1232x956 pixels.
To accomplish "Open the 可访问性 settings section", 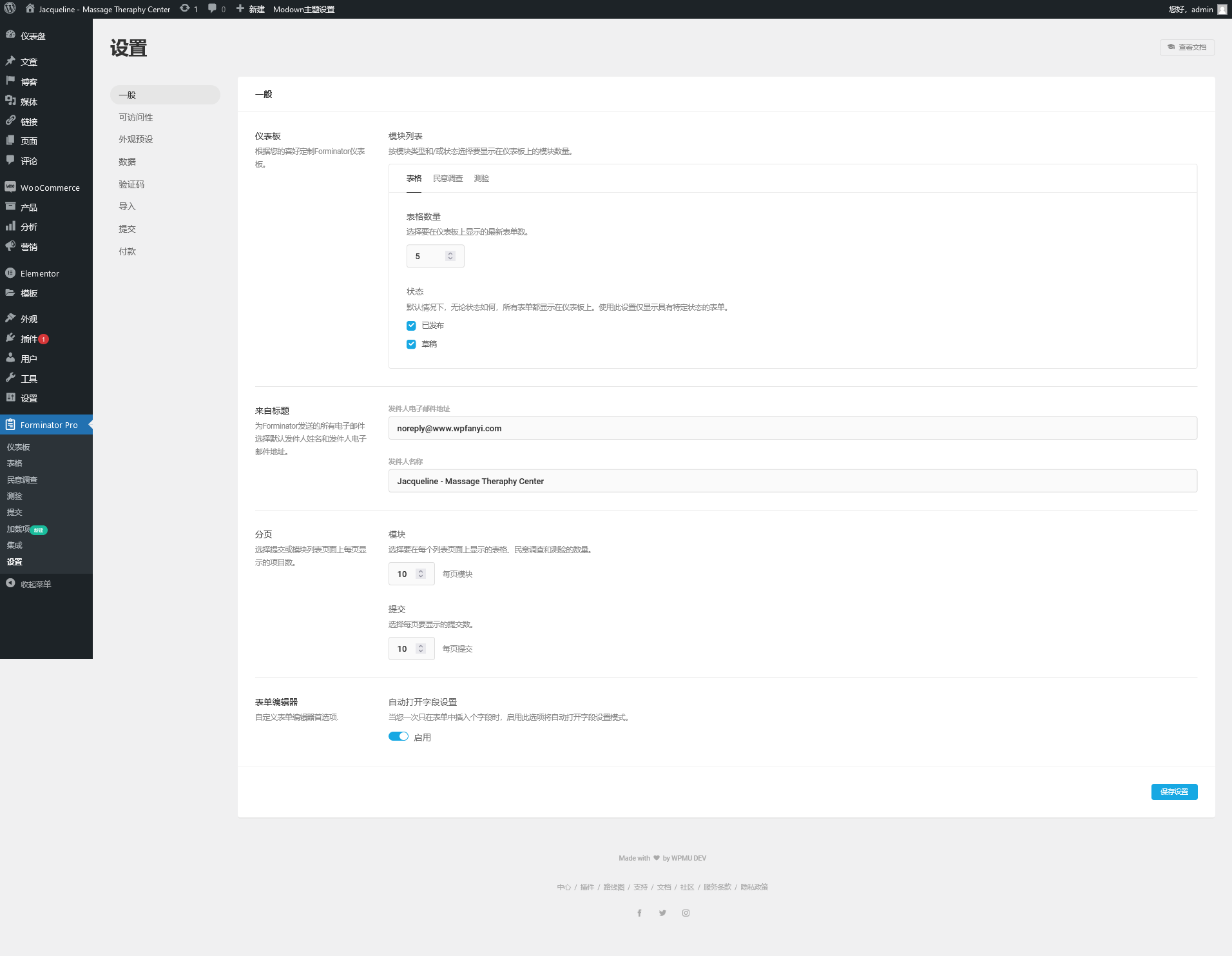I will coord(136,117).
